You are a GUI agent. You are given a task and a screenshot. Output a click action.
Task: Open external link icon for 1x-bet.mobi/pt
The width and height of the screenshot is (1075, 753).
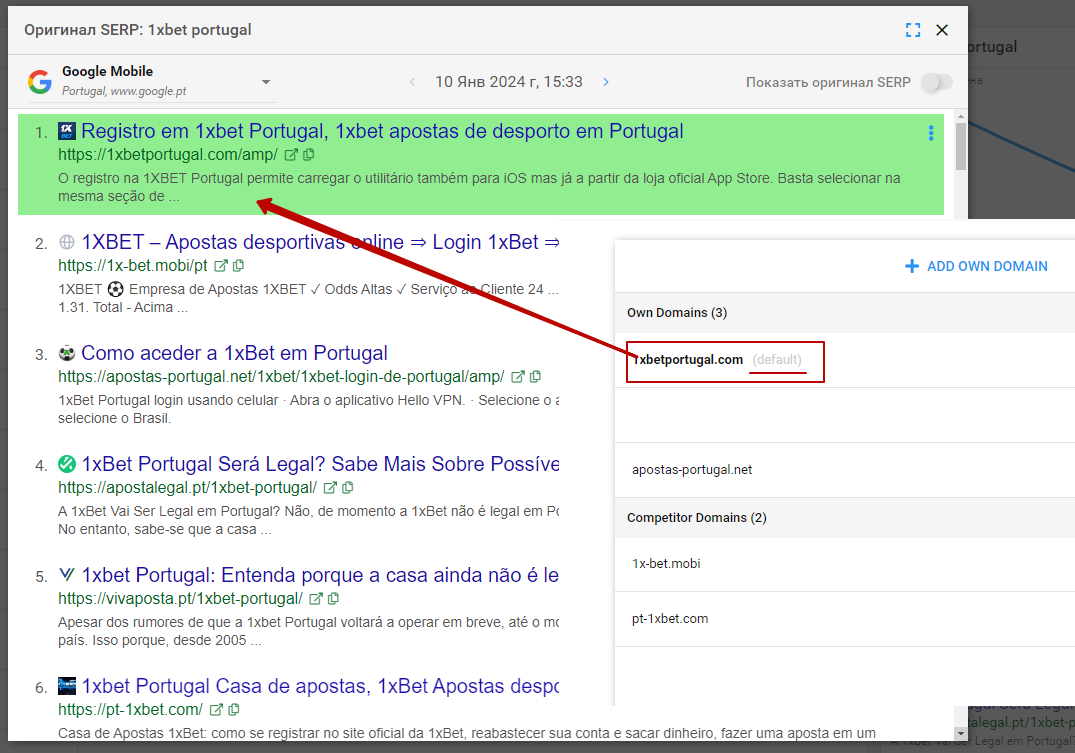click(x=221, y=266)
